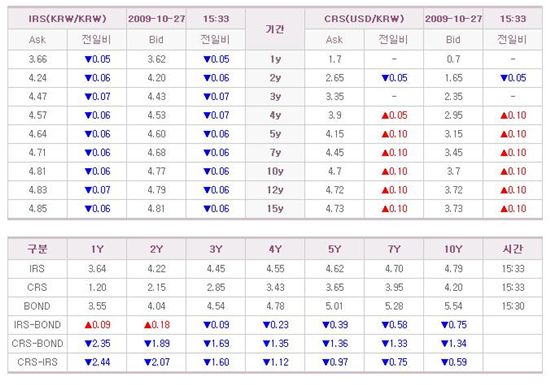Click the red up arrow 0.18 value
The height and width of the screenshot is (385, 550).
pyautogui.click(x=157, y=325)
